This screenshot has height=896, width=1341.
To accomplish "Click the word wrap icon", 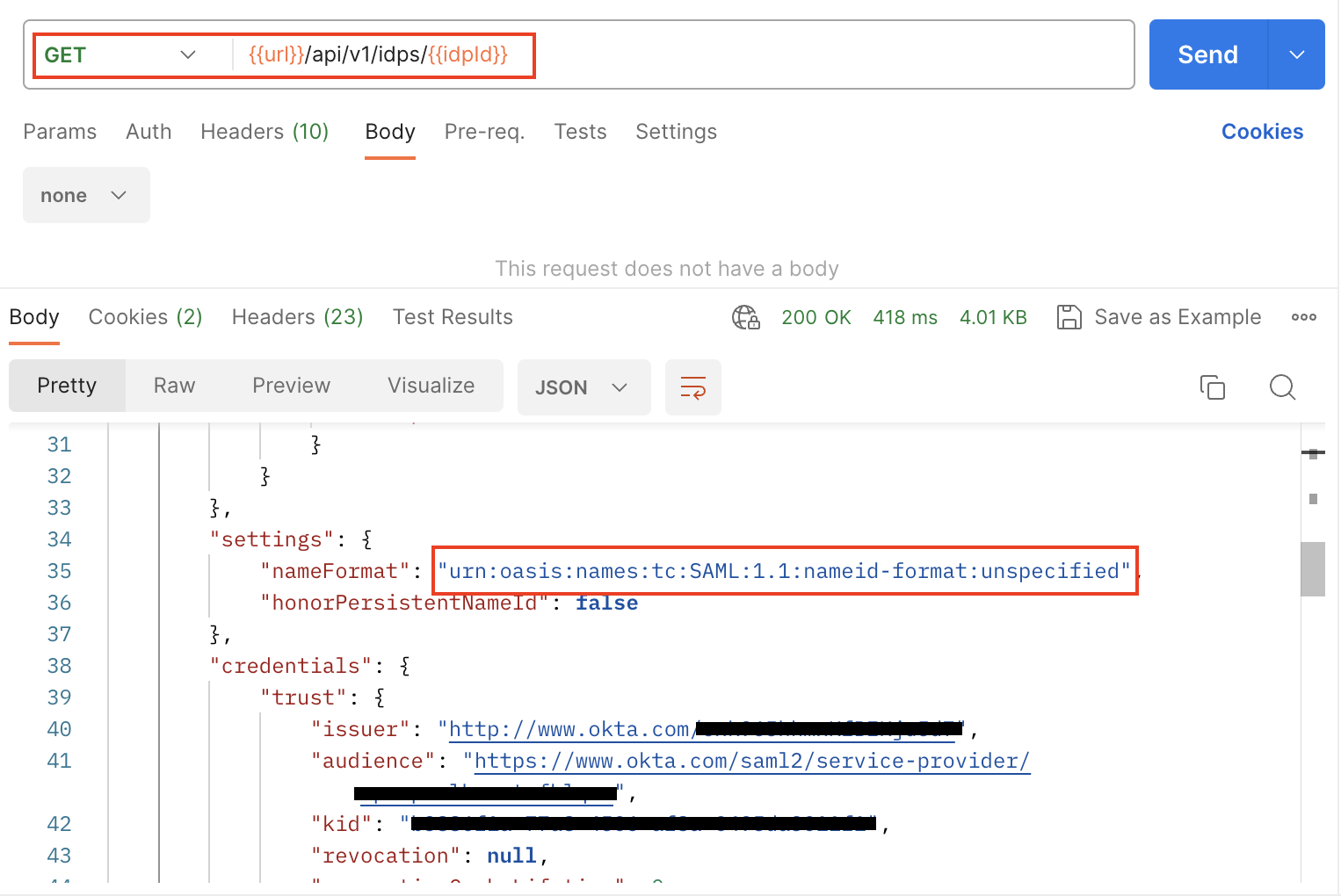I will pyautogui.click(x=692, y=387).
